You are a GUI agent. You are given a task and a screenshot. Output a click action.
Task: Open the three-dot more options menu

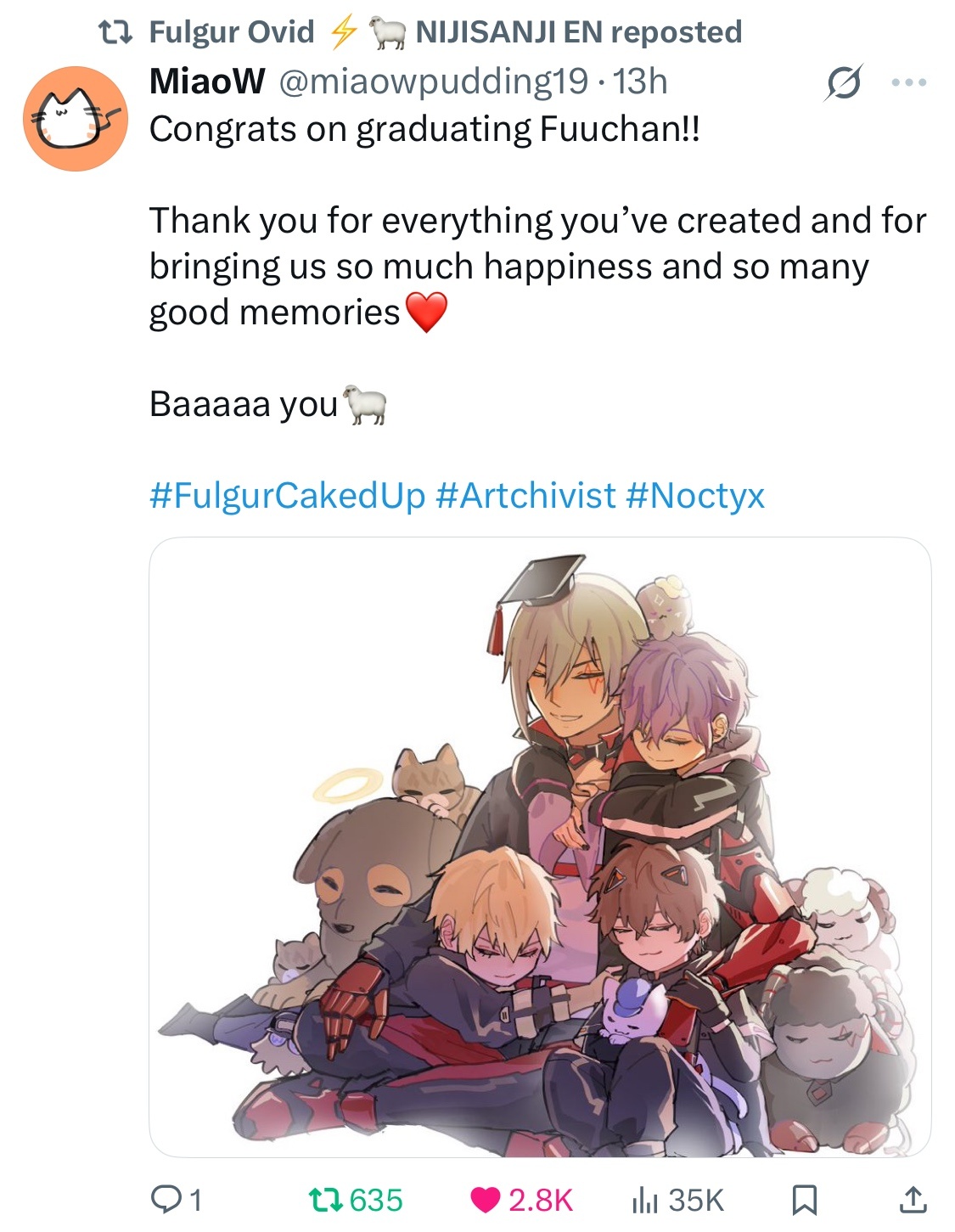pos(909,82)
